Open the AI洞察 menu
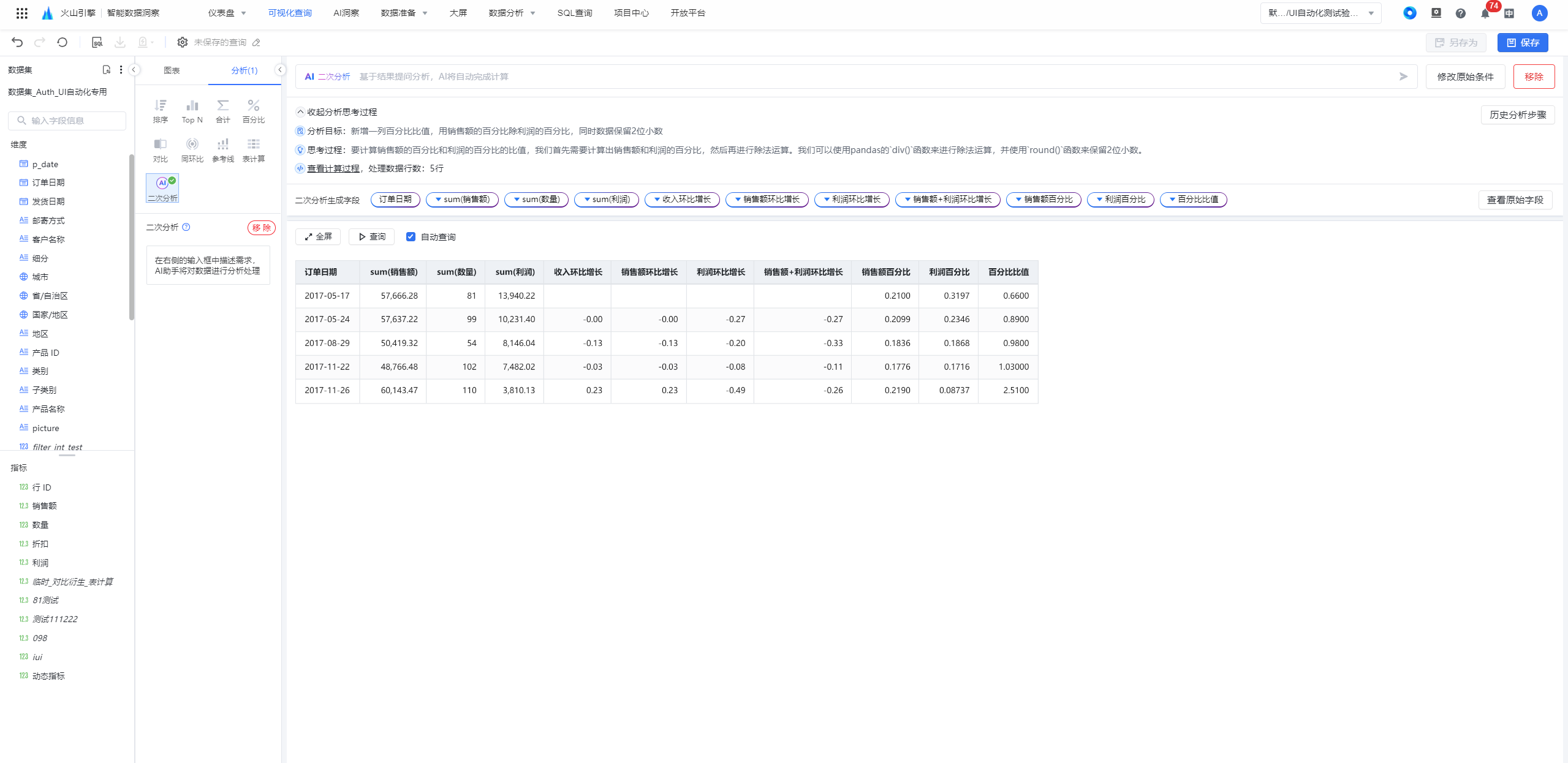This screenshot has height=763, width=1568. pos(346,13)
